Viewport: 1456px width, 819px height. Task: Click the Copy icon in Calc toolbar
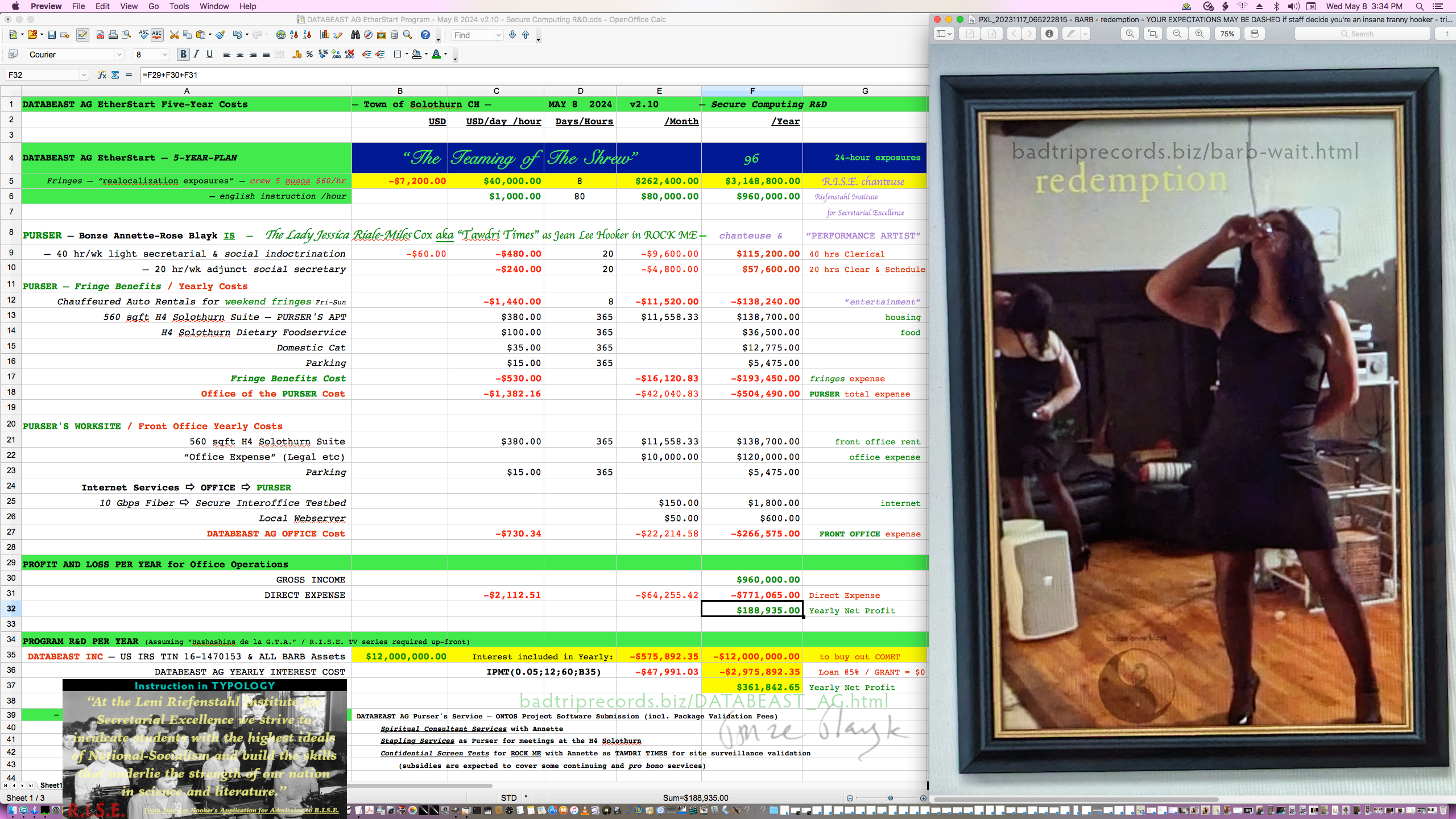click(187, 35)
